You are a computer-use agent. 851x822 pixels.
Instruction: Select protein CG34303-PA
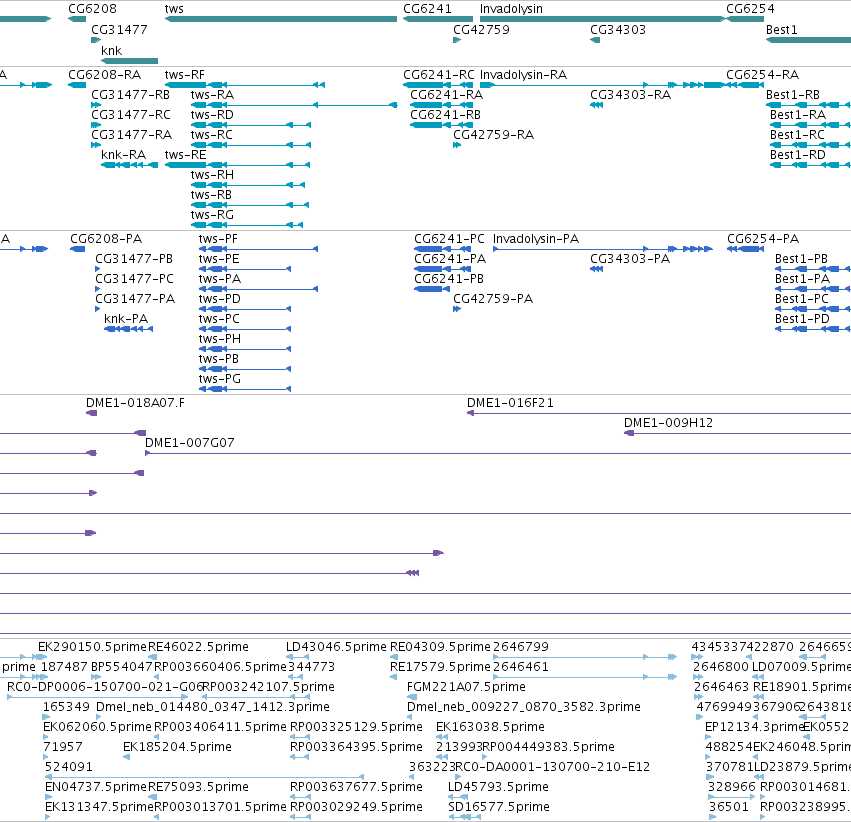(x=596, y=269)
